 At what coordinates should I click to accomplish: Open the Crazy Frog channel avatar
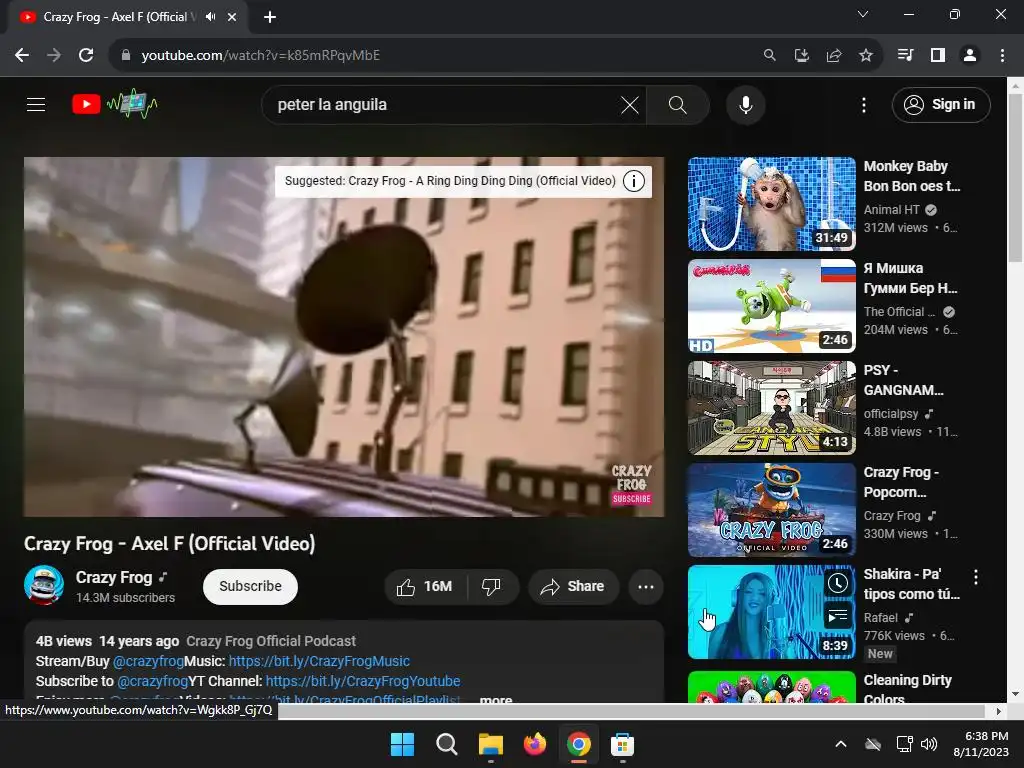point(44,585)
